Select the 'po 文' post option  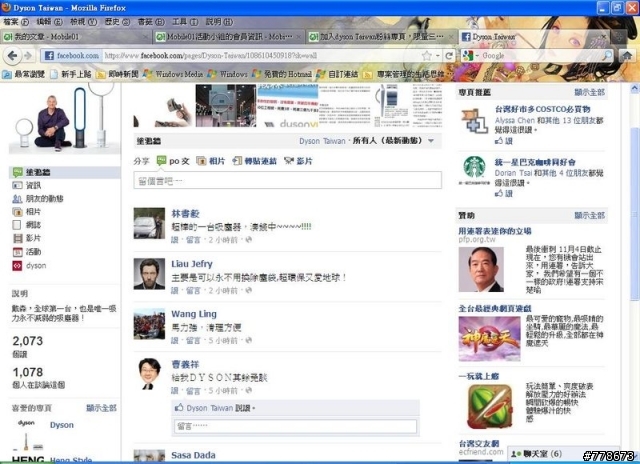pos(173,161)
